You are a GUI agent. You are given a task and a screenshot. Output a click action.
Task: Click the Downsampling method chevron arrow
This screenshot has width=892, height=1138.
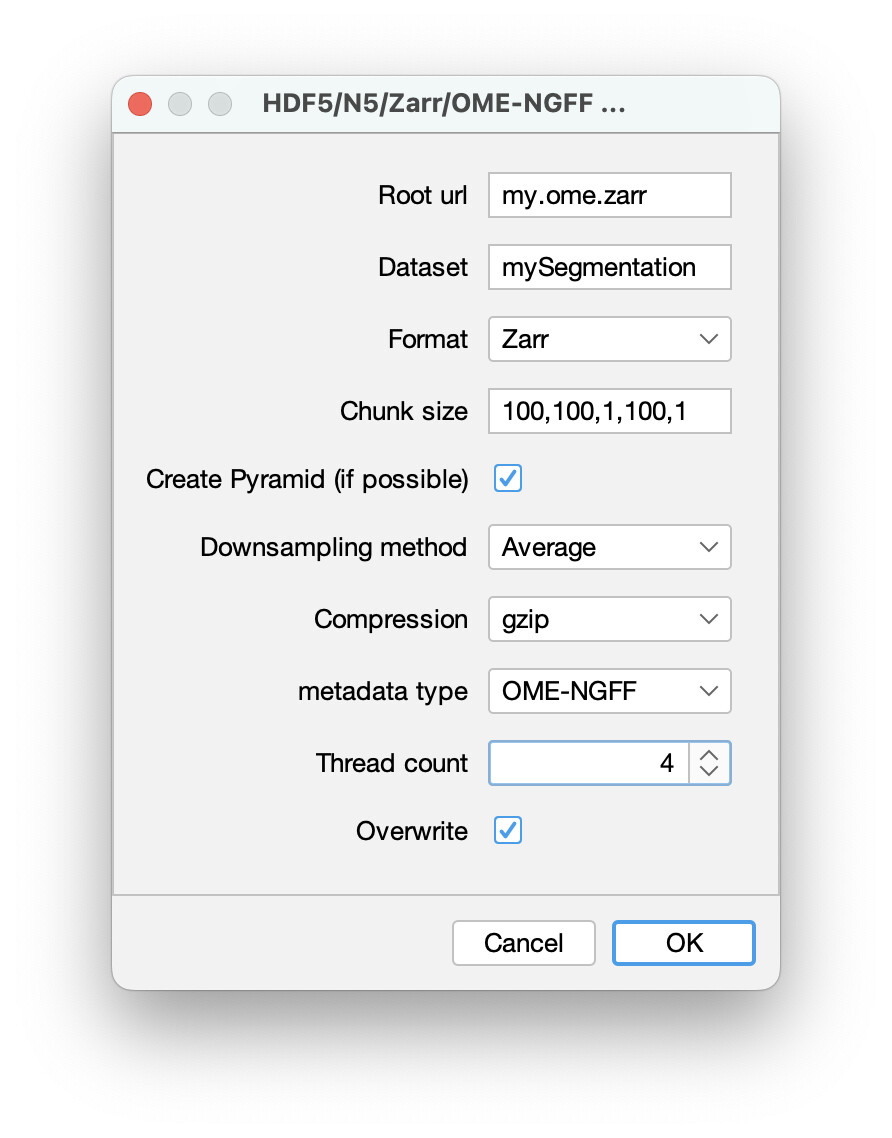tap(708, 547)
